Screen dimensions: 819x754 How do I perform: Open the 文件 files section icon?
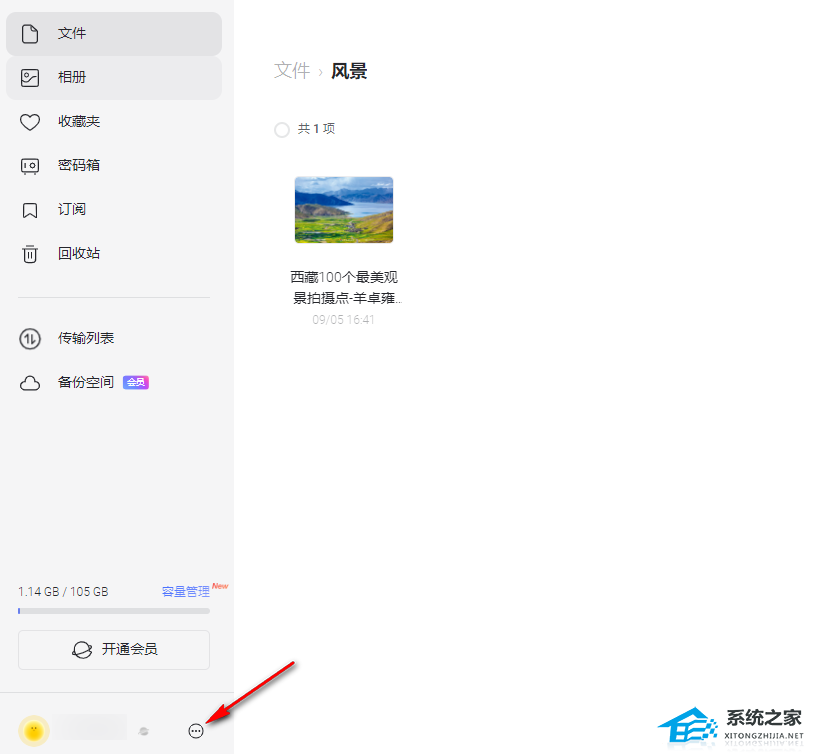(30, 33)
